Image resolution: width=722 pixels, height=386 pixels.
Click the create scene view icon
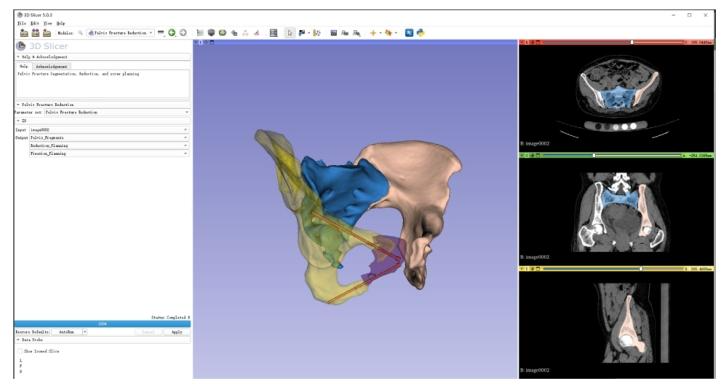coord(345,33)
